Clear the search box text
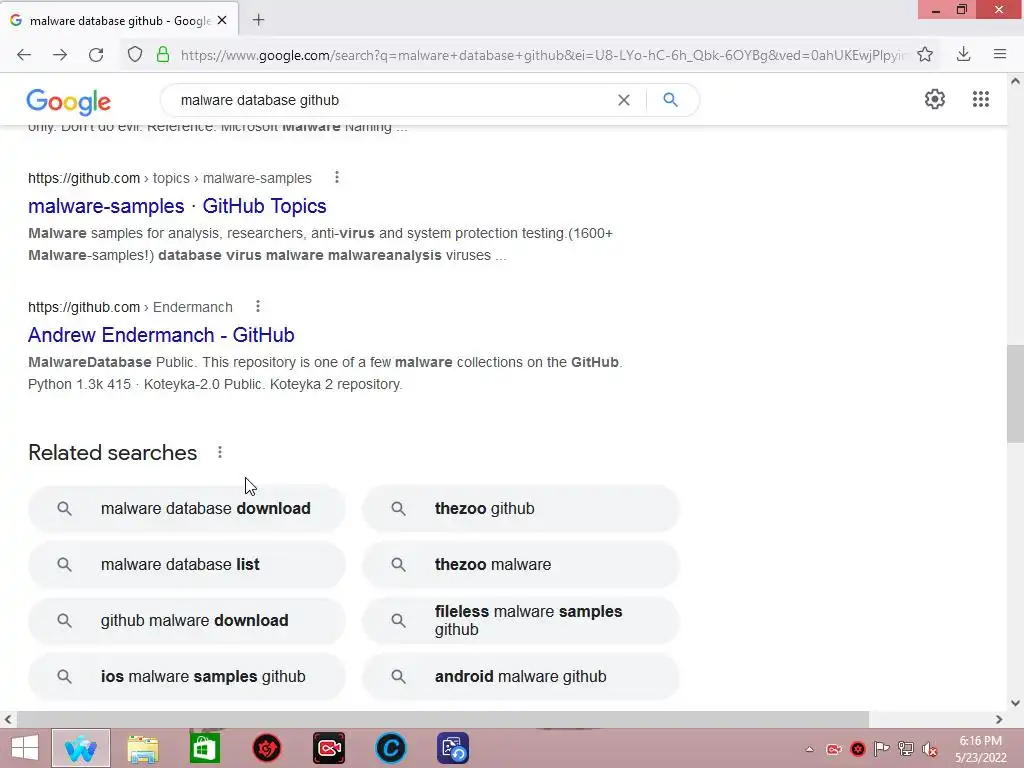The height and width of the screenshot is (768, 1024). point(624,100)
